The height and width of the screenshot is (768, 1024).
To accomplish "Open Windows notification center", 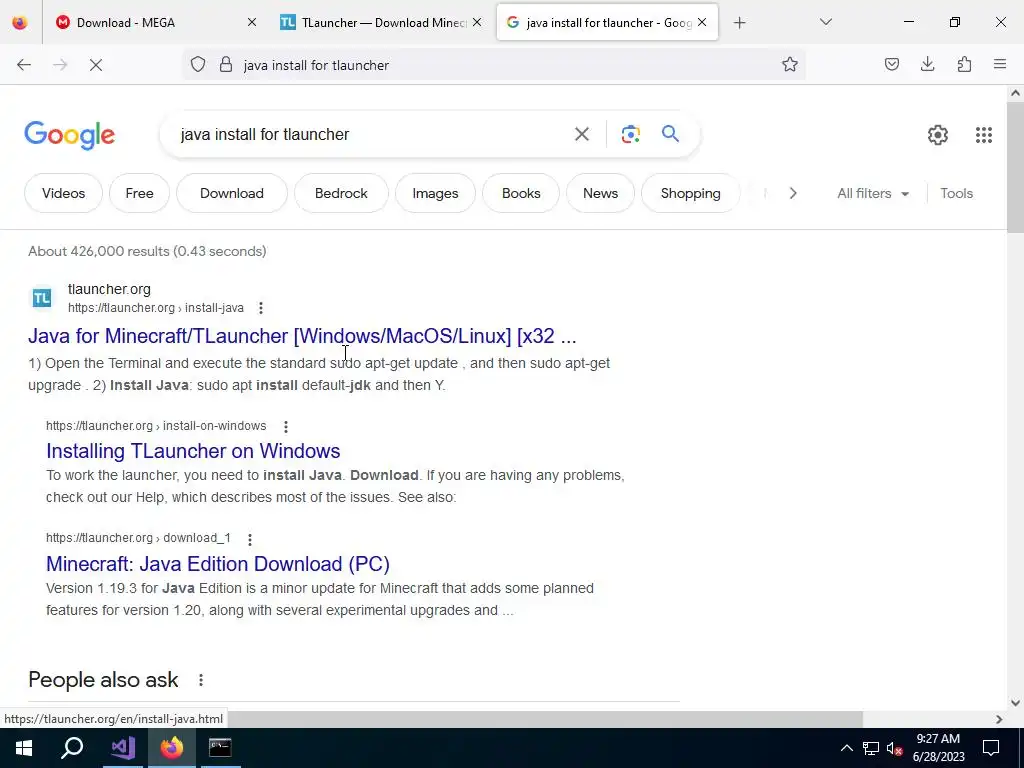I will 991,748.
